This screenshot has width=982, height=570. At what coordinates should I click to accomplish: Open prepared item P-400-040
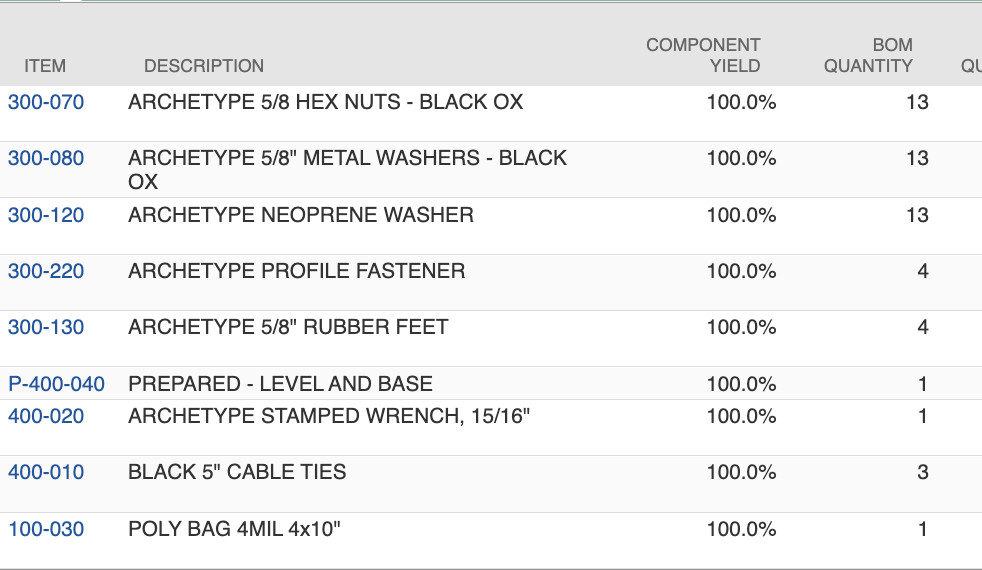point(56,384)
